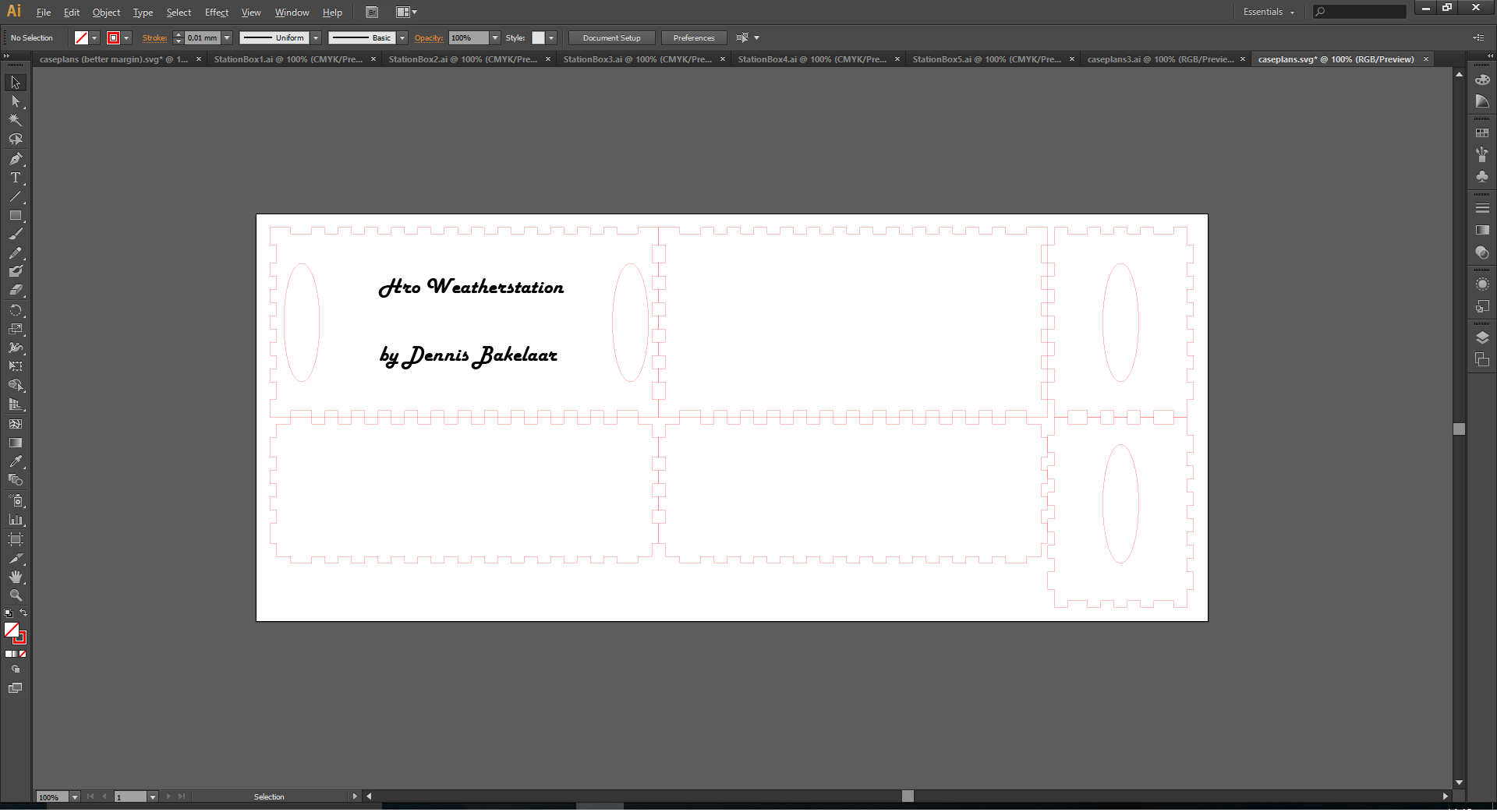
Task: Choose the Blob Brush tool
Action: [x=16, y=272]
